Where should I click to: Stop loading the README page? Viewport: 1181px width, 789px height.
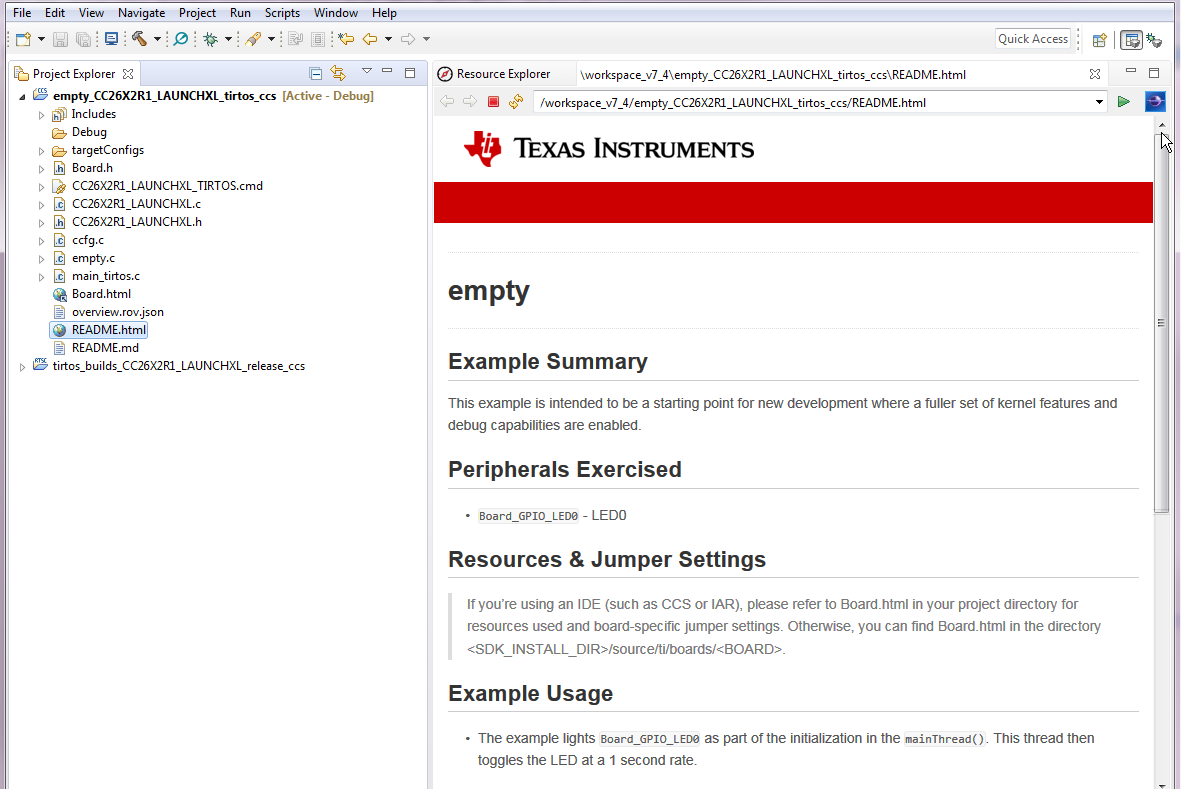(x=492, y=101)
